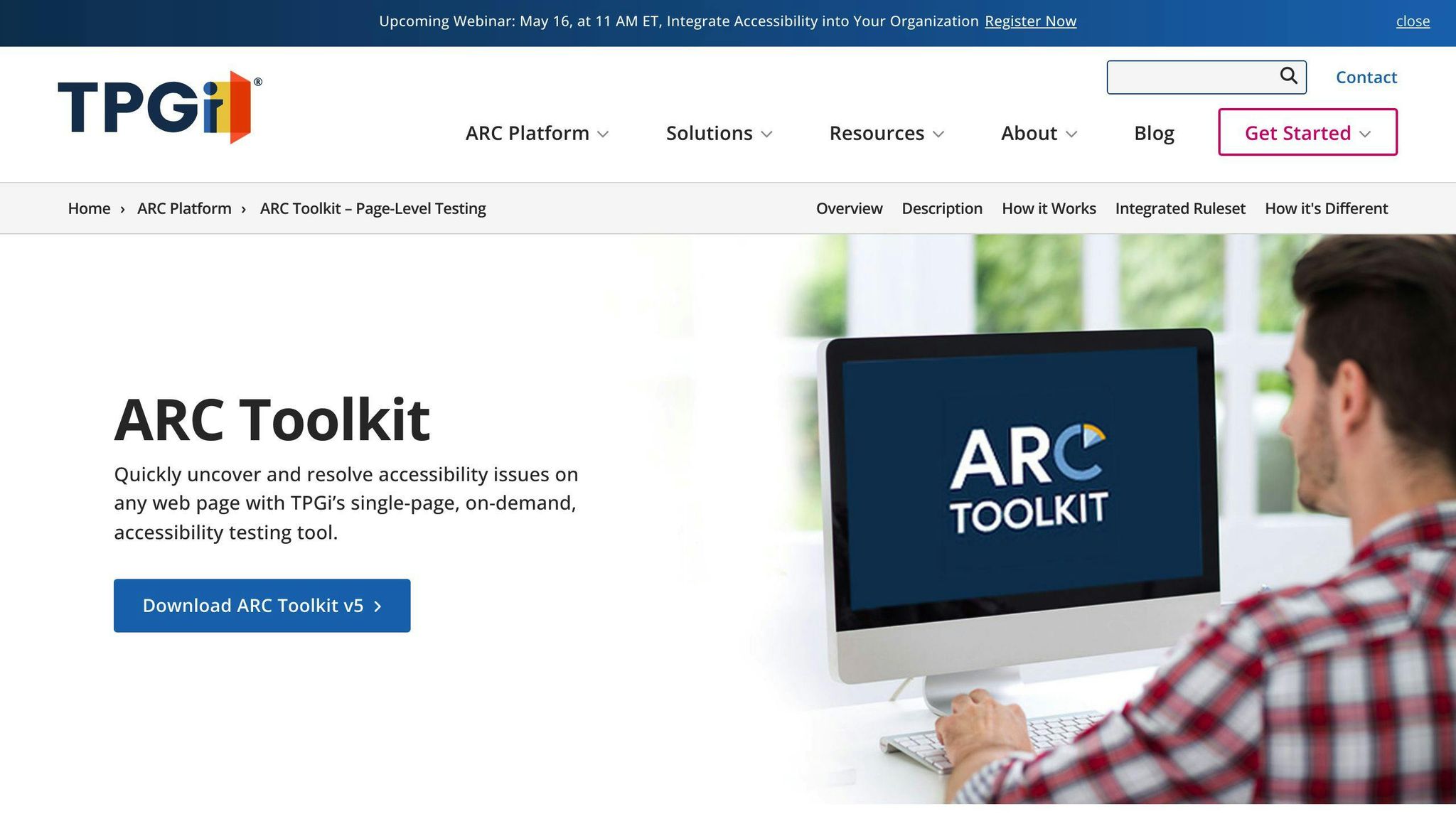The image size is (1456, 819).
Task: Click ARC Toolkit – Page-Level Testing breadcrumb
Action: 373,208
